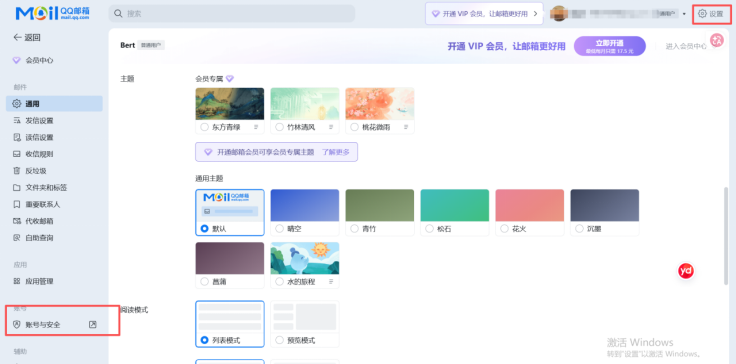Click the 重要联系人 bookmark icon
The image size is (736, 364).
coord(17,204)
